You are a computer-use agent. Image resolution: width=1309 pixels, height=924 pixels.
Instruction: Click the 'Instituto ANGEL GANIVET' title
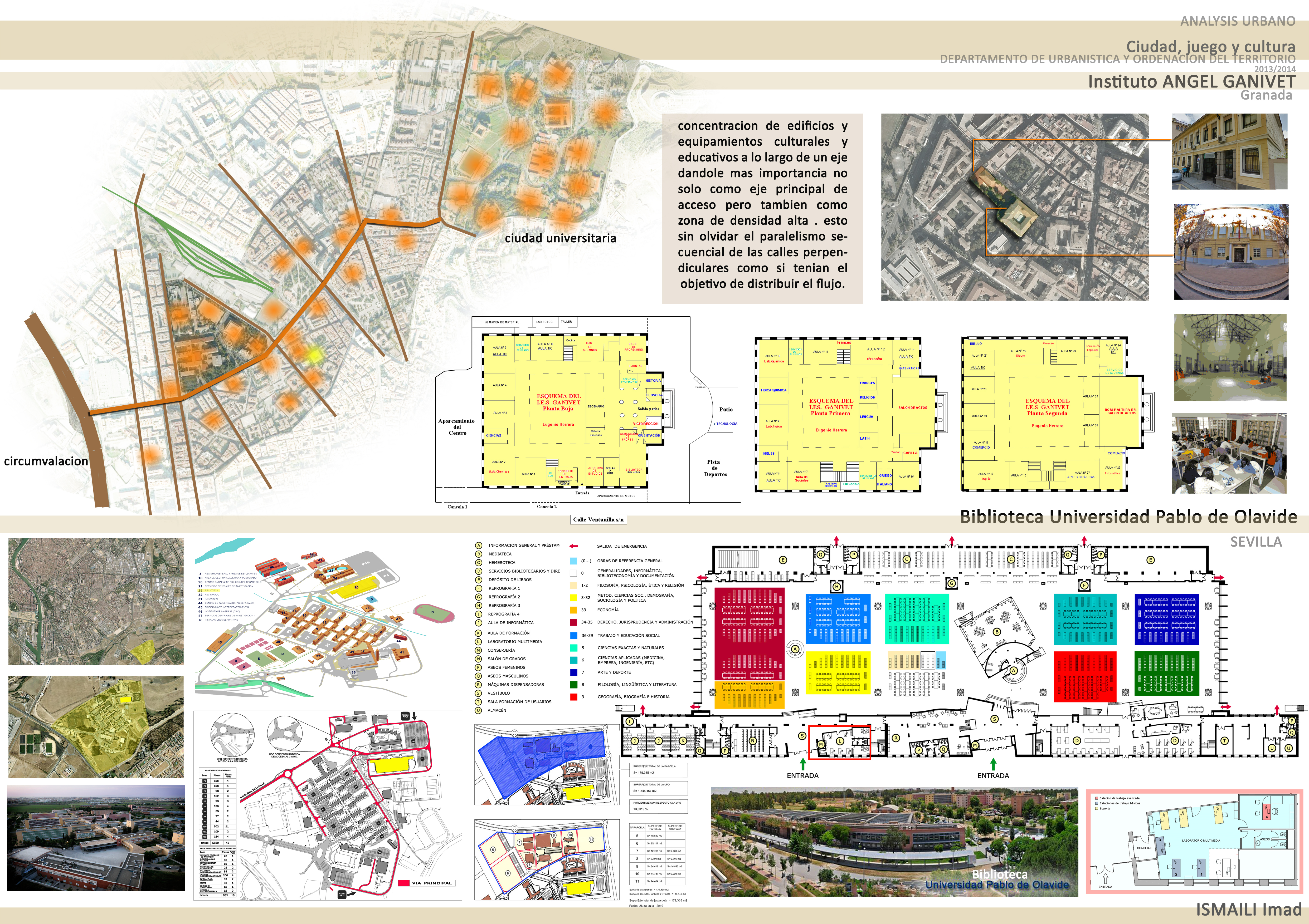pyautogui.click(x=1191, y=81)
